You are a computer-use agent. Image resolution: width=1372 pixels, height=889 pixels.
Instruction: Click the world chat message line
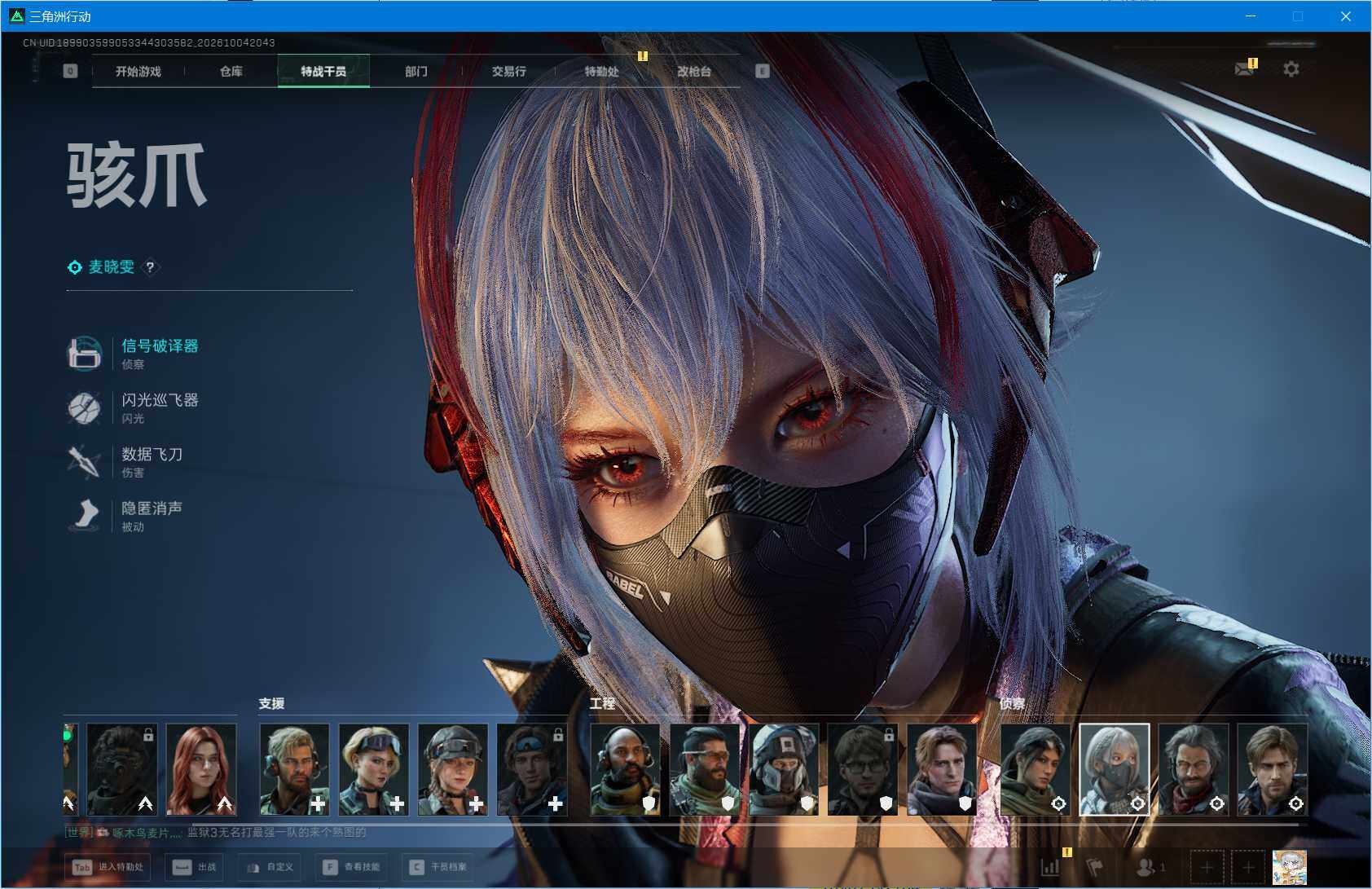216,832
